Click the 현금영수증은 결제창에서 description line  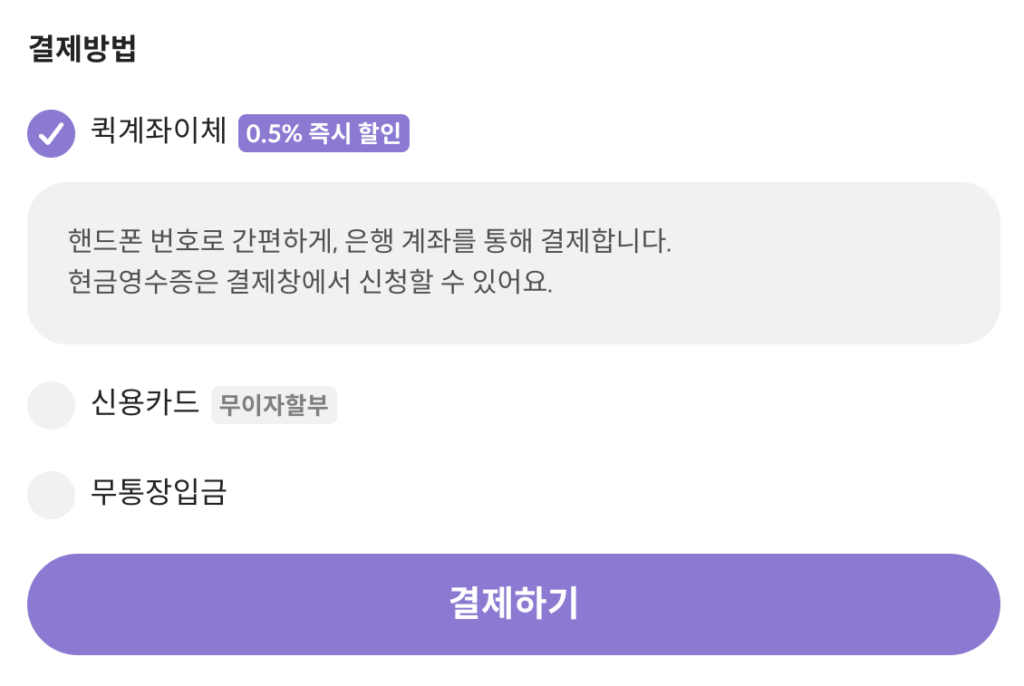pos(310,281)
